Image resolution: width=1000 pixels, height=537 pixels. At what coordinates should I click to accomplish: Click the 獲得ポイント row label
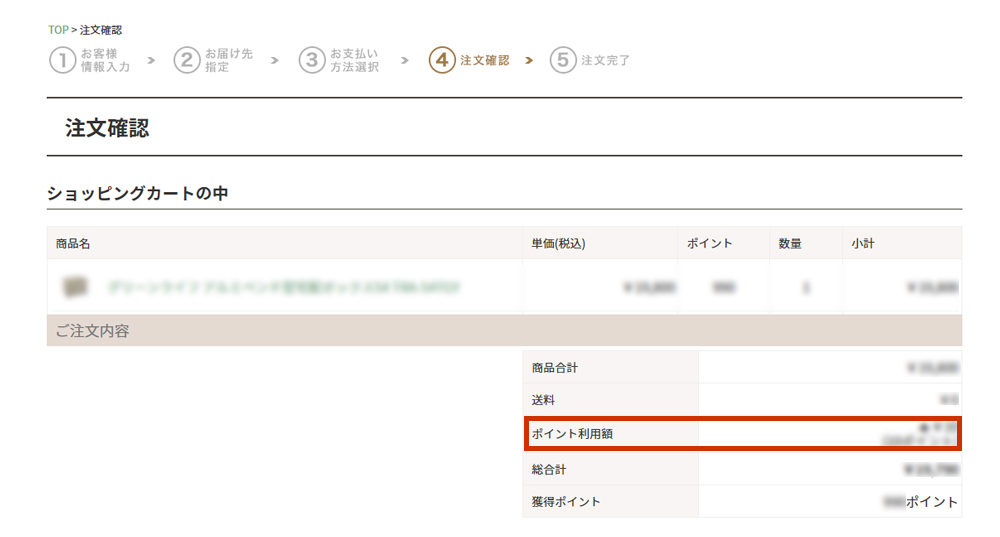point(566,502)
